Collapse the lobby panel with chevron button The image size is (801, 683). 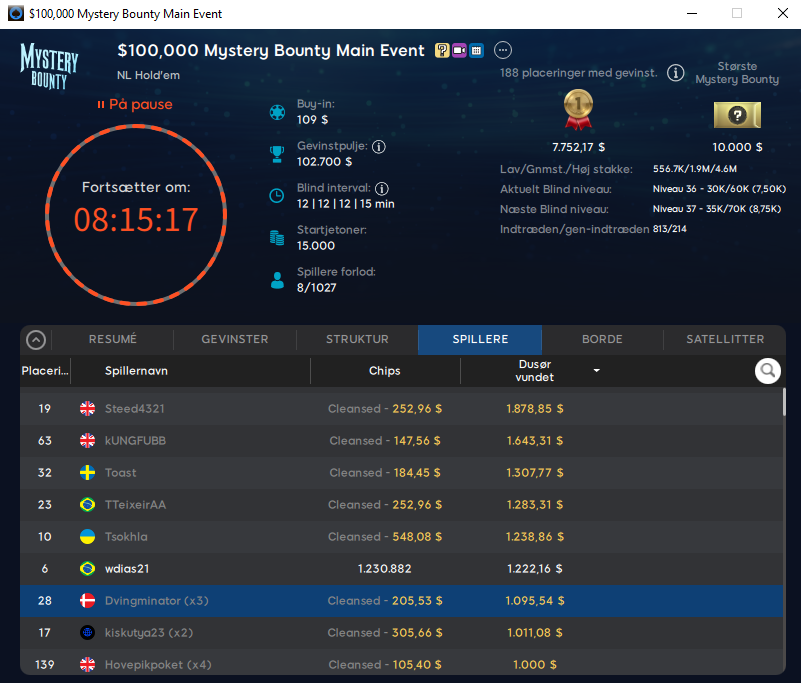coord(36,340)
